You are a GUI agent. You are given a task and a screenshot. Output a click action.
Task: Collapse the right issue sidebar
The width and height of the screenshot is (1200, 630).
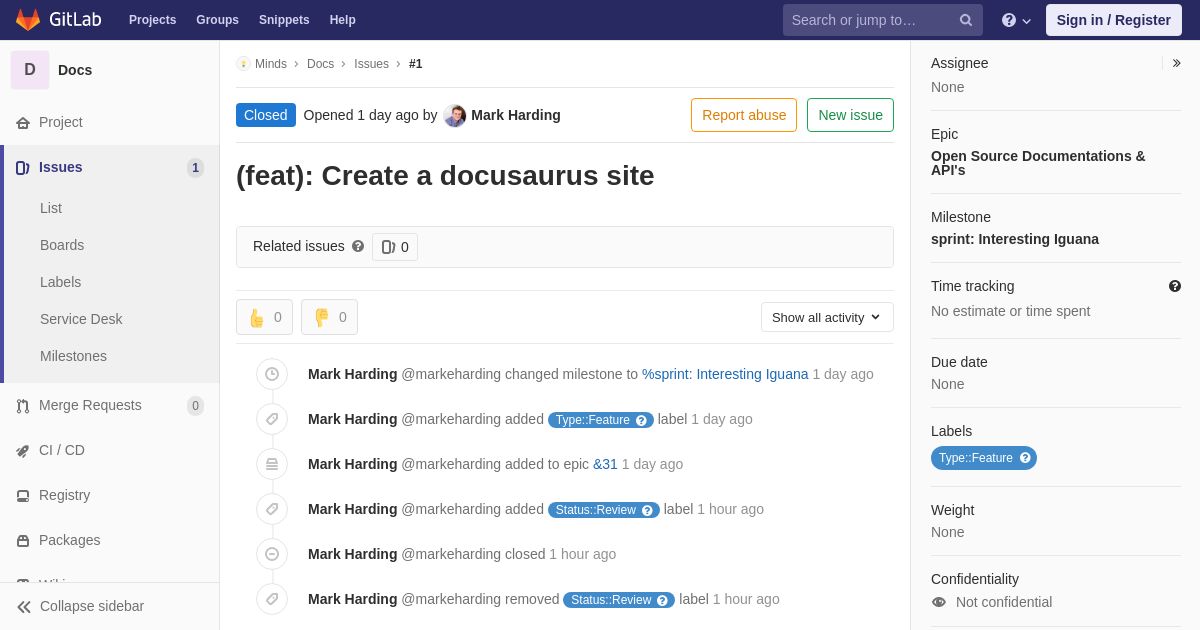point(1176,63)
